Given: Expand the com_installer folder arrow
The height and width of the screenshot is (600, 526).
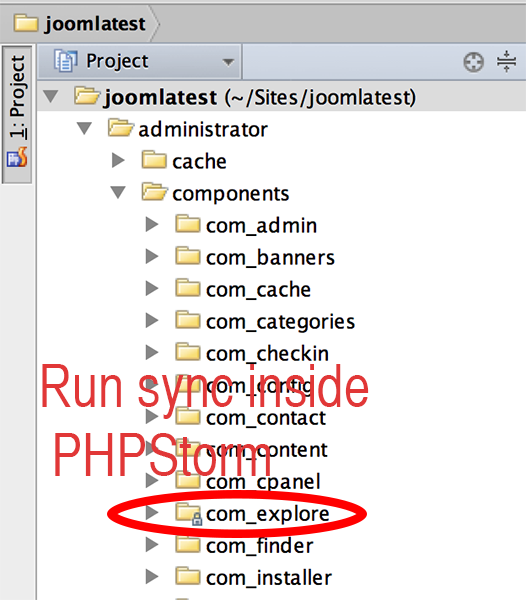Looking at the screenshot, I should (x=152, y=577).
